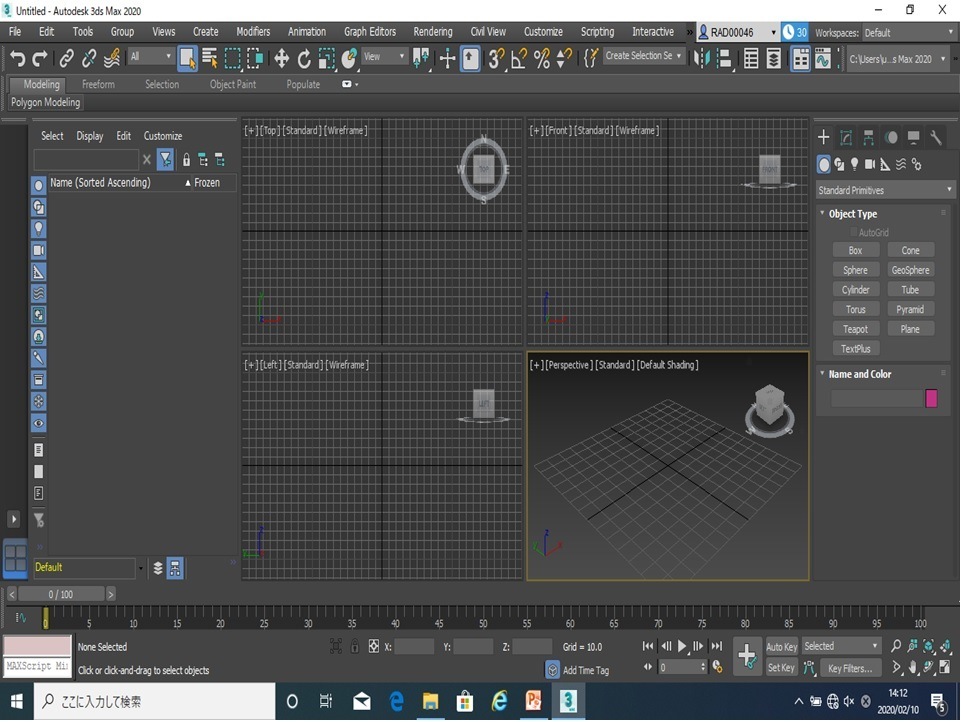Select the Helpers category icon

point(885,165)
